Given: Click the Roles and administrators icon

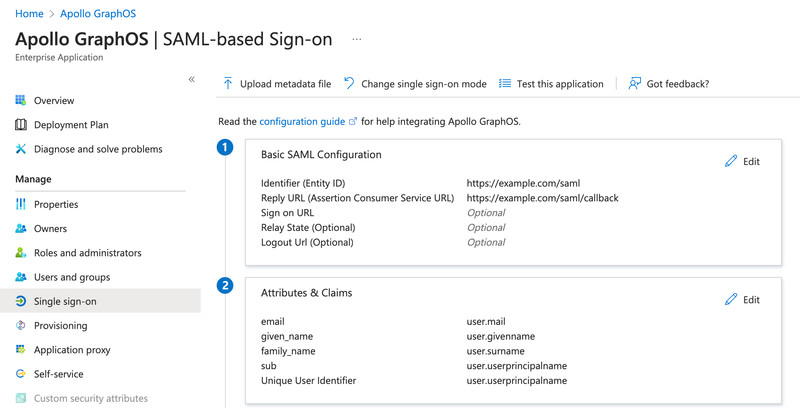Looking at the screenshot, I should click(20, 252).
